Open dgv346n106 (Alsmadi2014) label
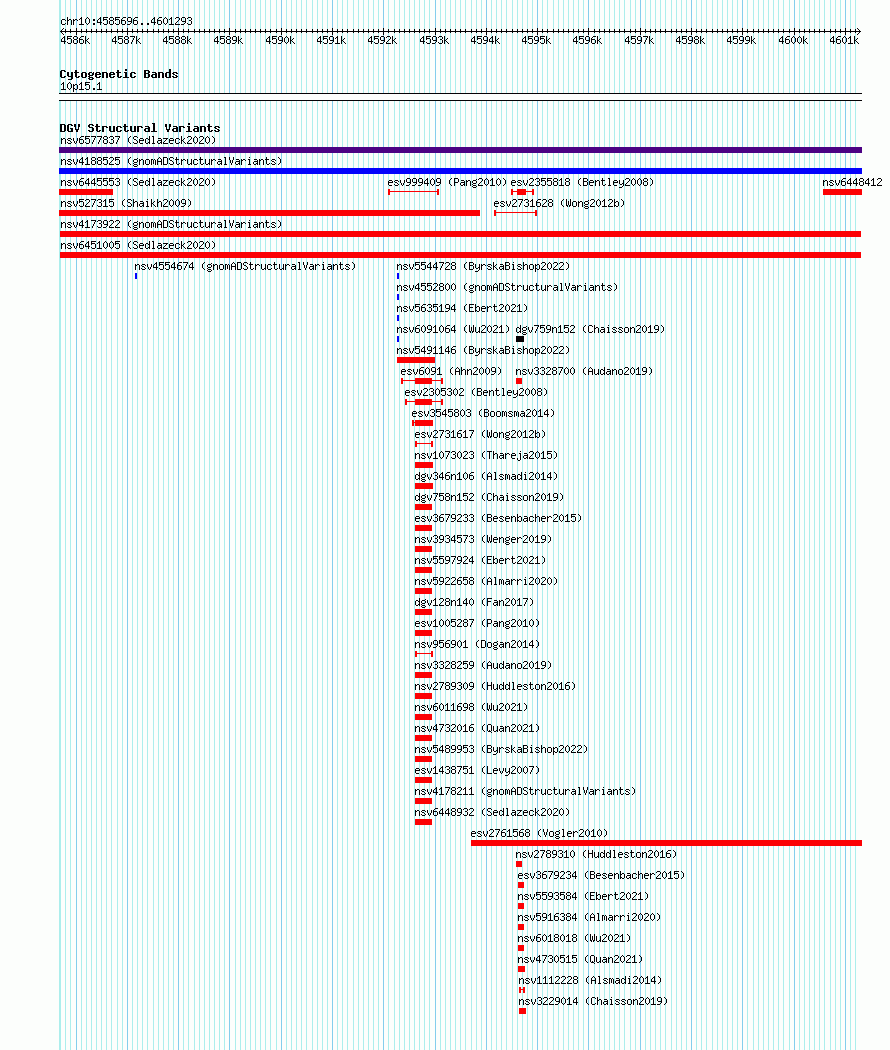Image resolution: width=890 pixels, height=1050 pixels. click(486, 476)
